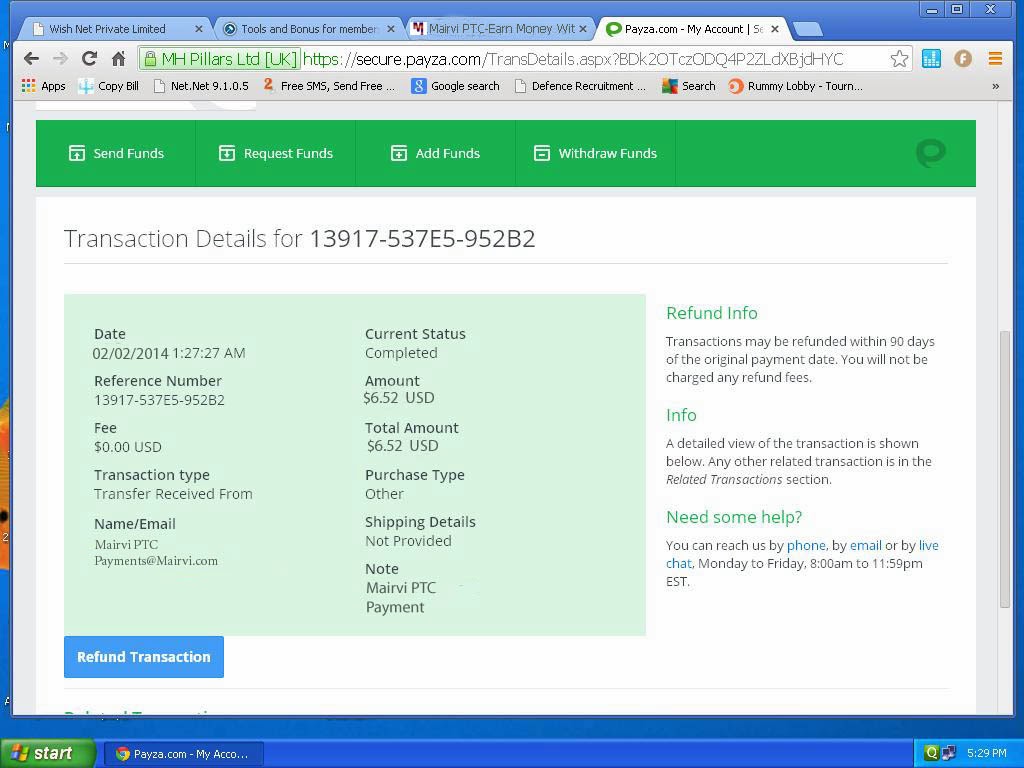Open the Windows start button
The height and width of the screenshot is (768, 1024).
[47, 753]
